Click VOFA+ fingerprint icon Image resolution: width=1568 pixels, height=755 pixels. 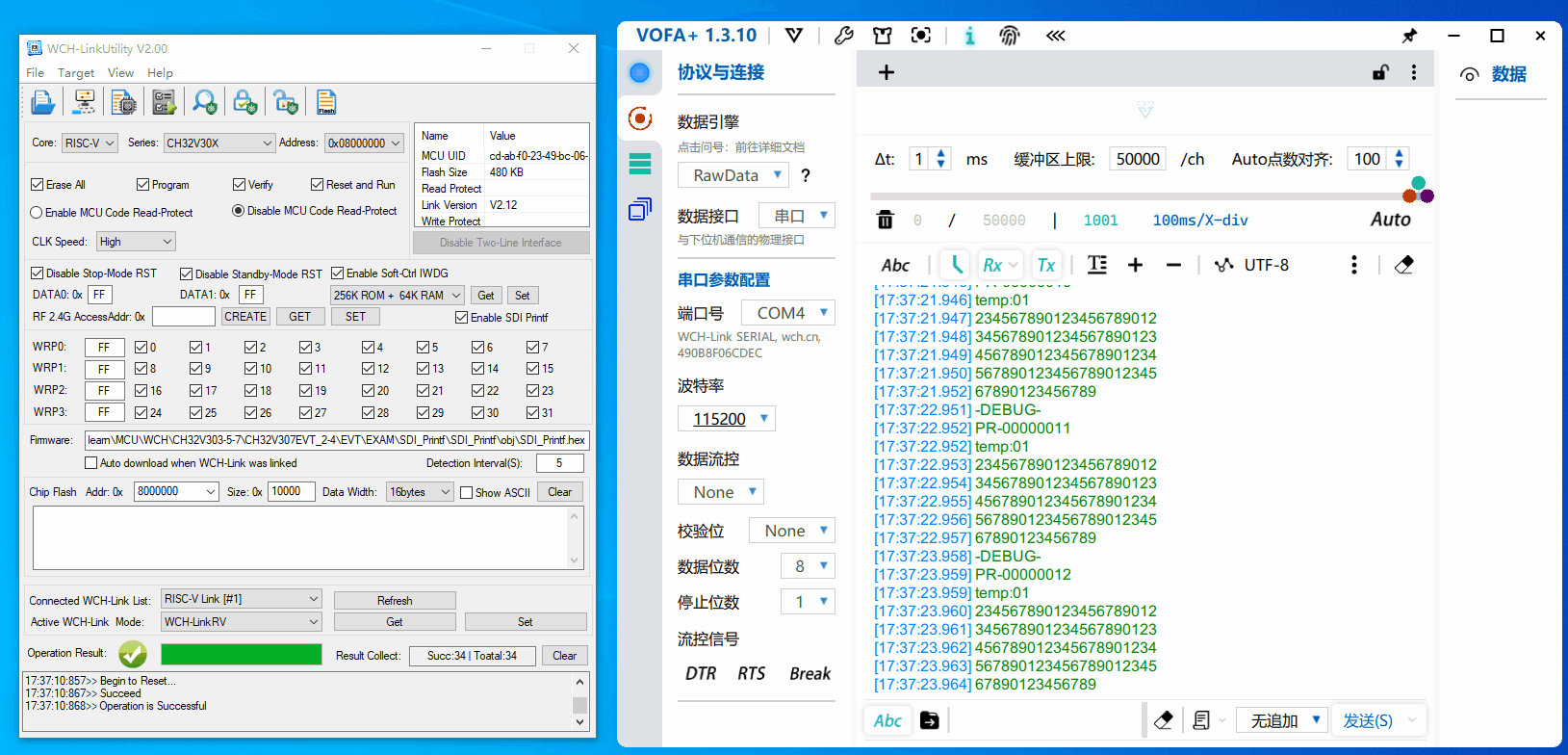pyautogui.click(x=1009, y=36)
